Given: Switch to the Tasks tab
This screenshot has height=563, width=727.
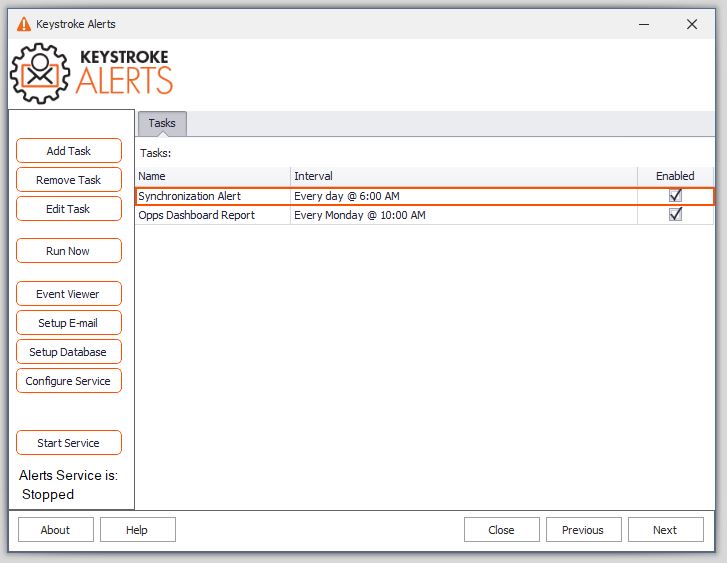Looking at the screenshot, I should pyautogui.click(x=162, y=123).
